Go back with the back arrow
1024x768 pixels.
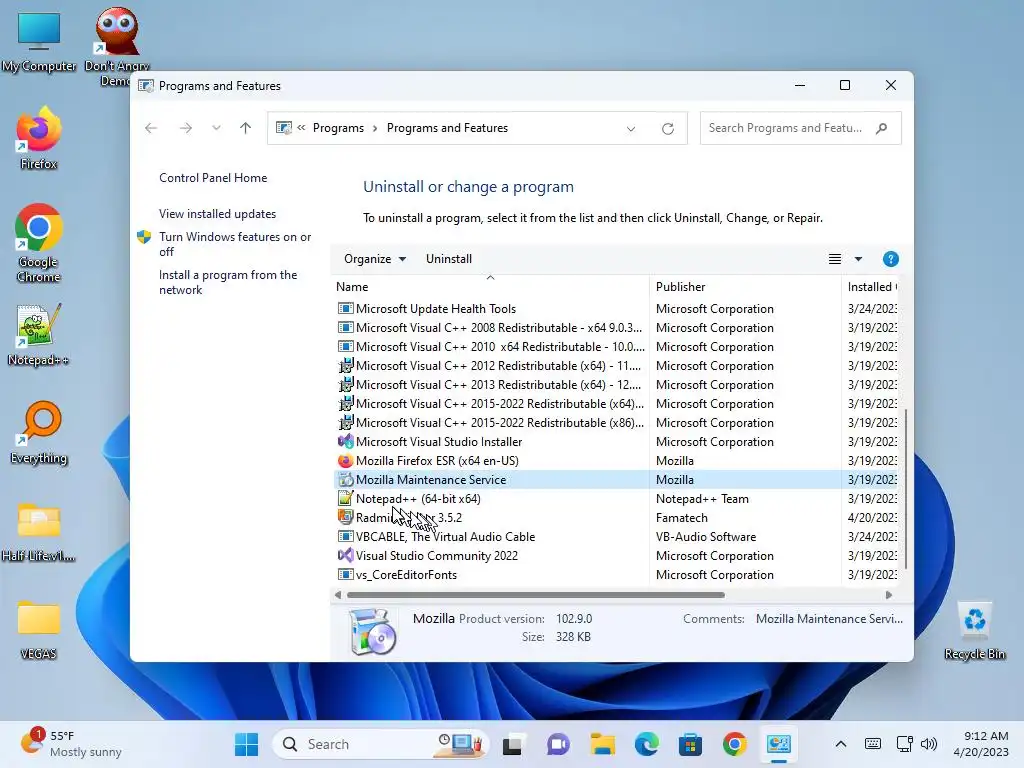click(152, 128)
